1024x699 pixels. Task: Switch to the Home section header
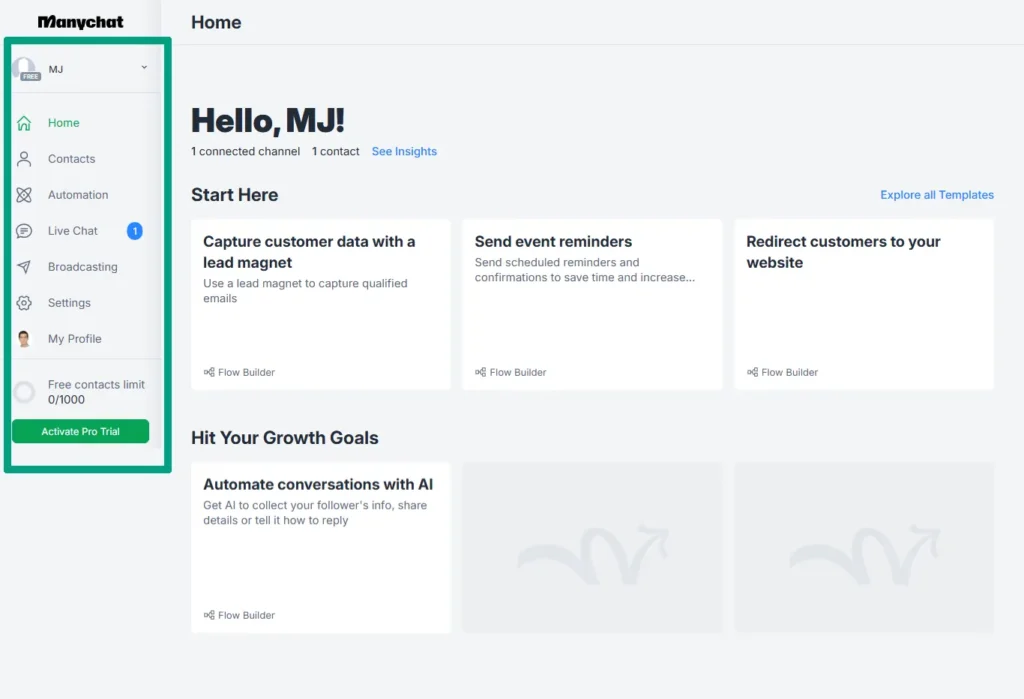click(x=216, y=21)
